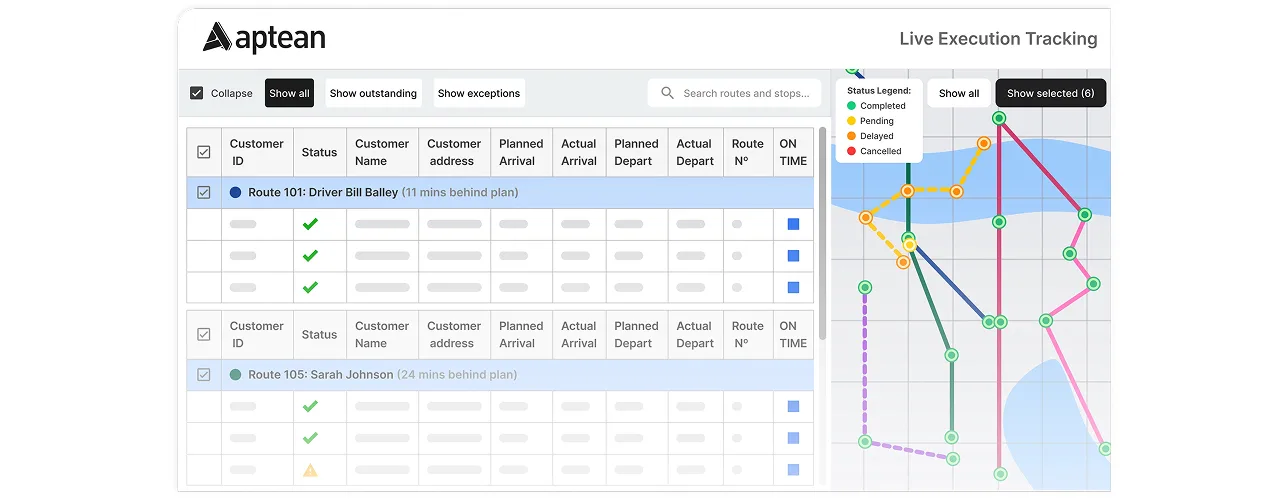Click the first checkmark under Route 105

tap(310, 406)
